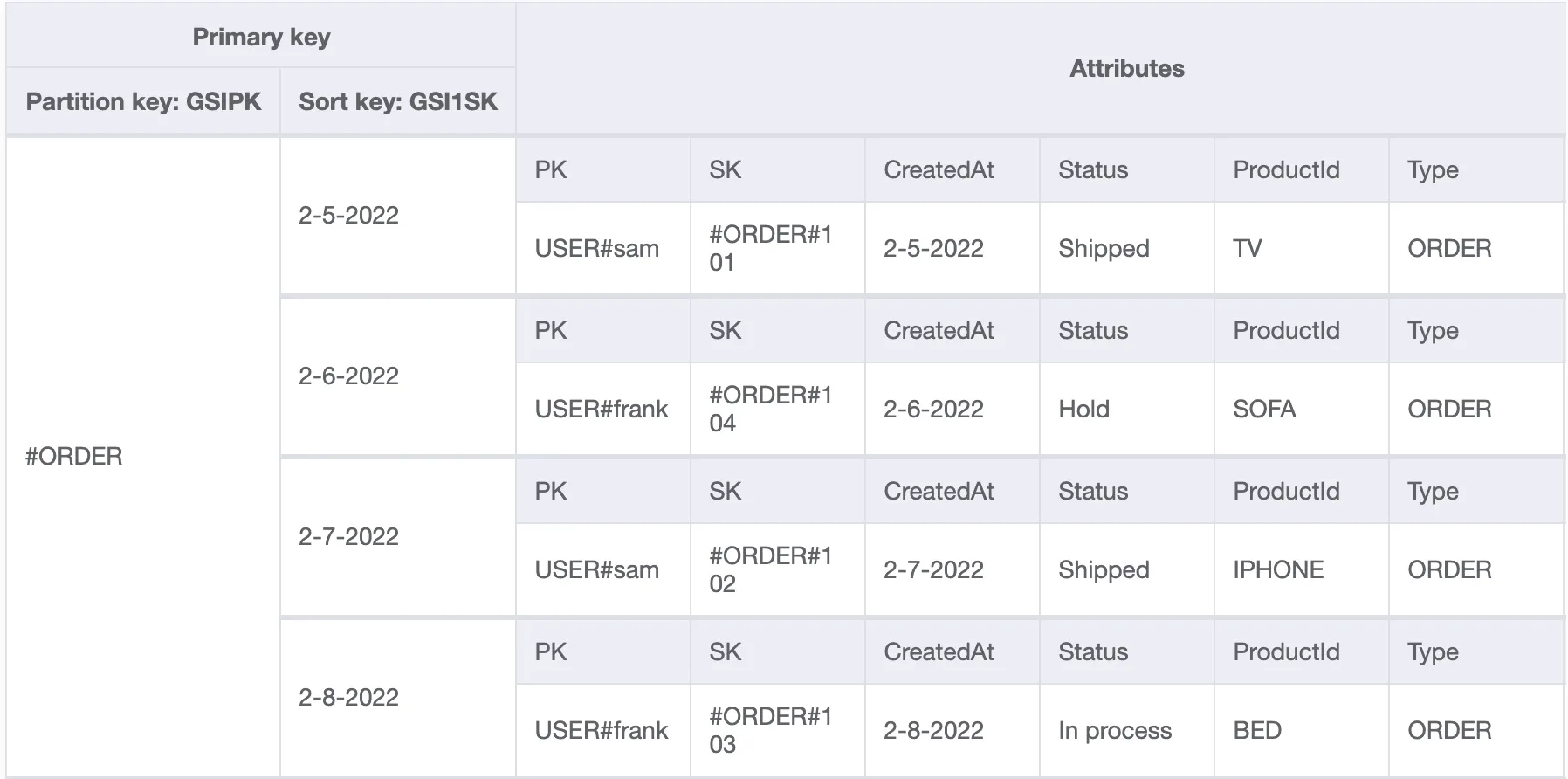Image resolution: width=1568 pixels, height=779 pixels.
Task: Select the IPHONE ProductId cell
Action: pos(1302,570)
